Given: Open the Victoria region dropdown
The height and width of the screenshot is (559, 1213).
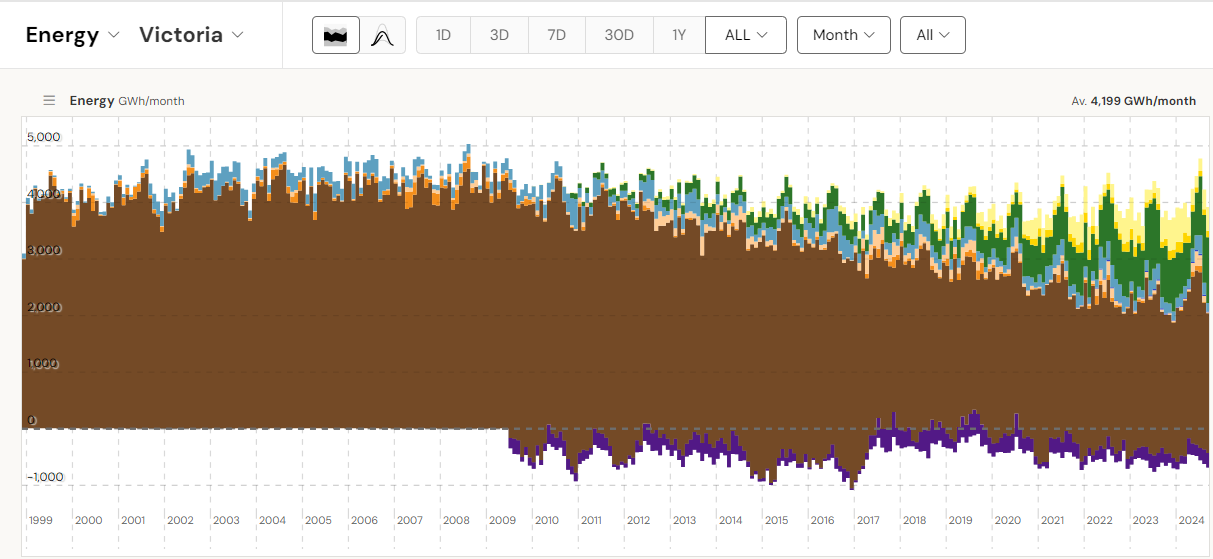Looking at the screenshot, I should pyautogui.click(x=191, y=35).
